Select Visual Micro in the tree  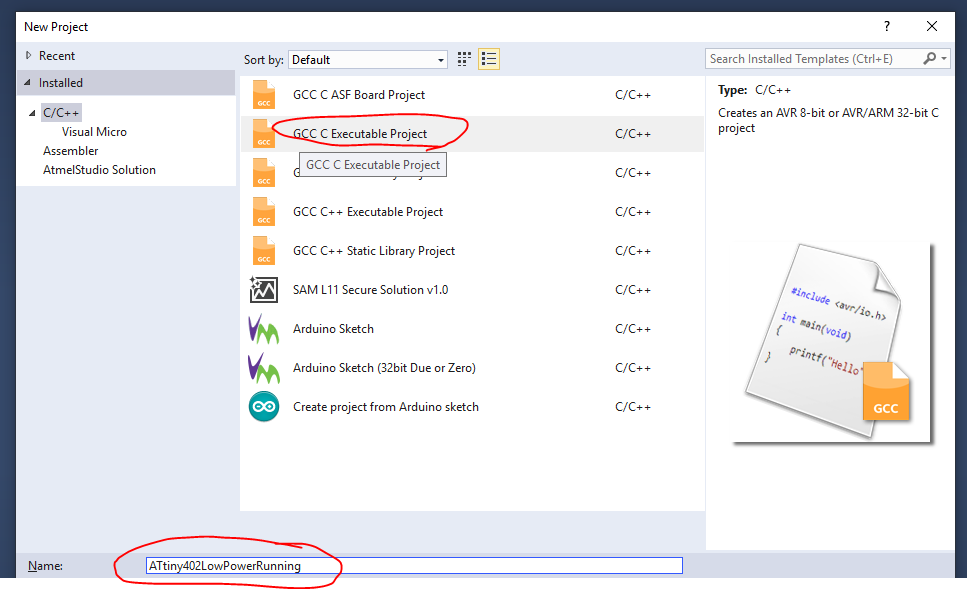[94, 132]
